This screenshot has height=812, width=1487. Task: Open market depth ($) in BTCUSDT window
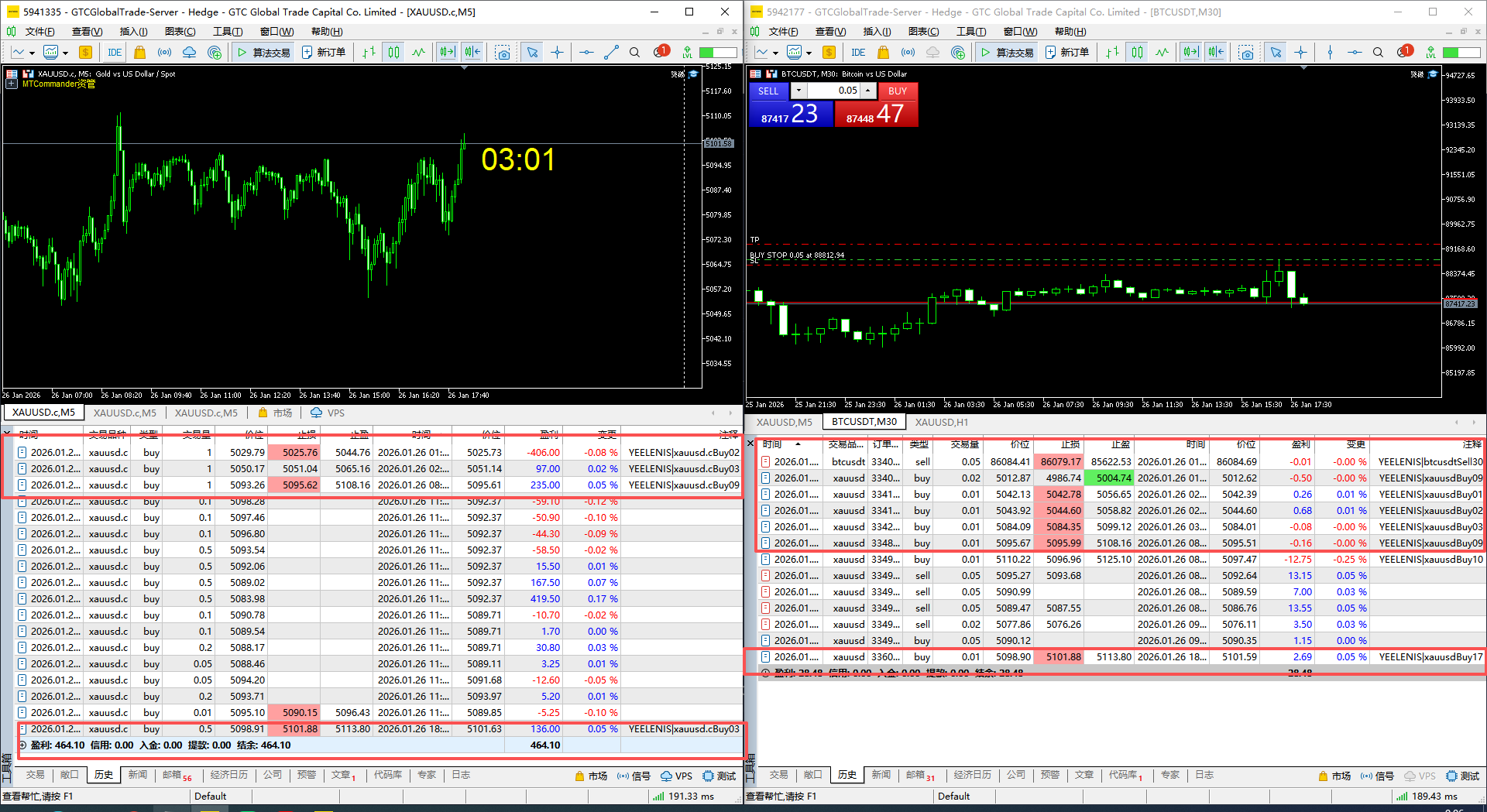(x=829, y=53)
